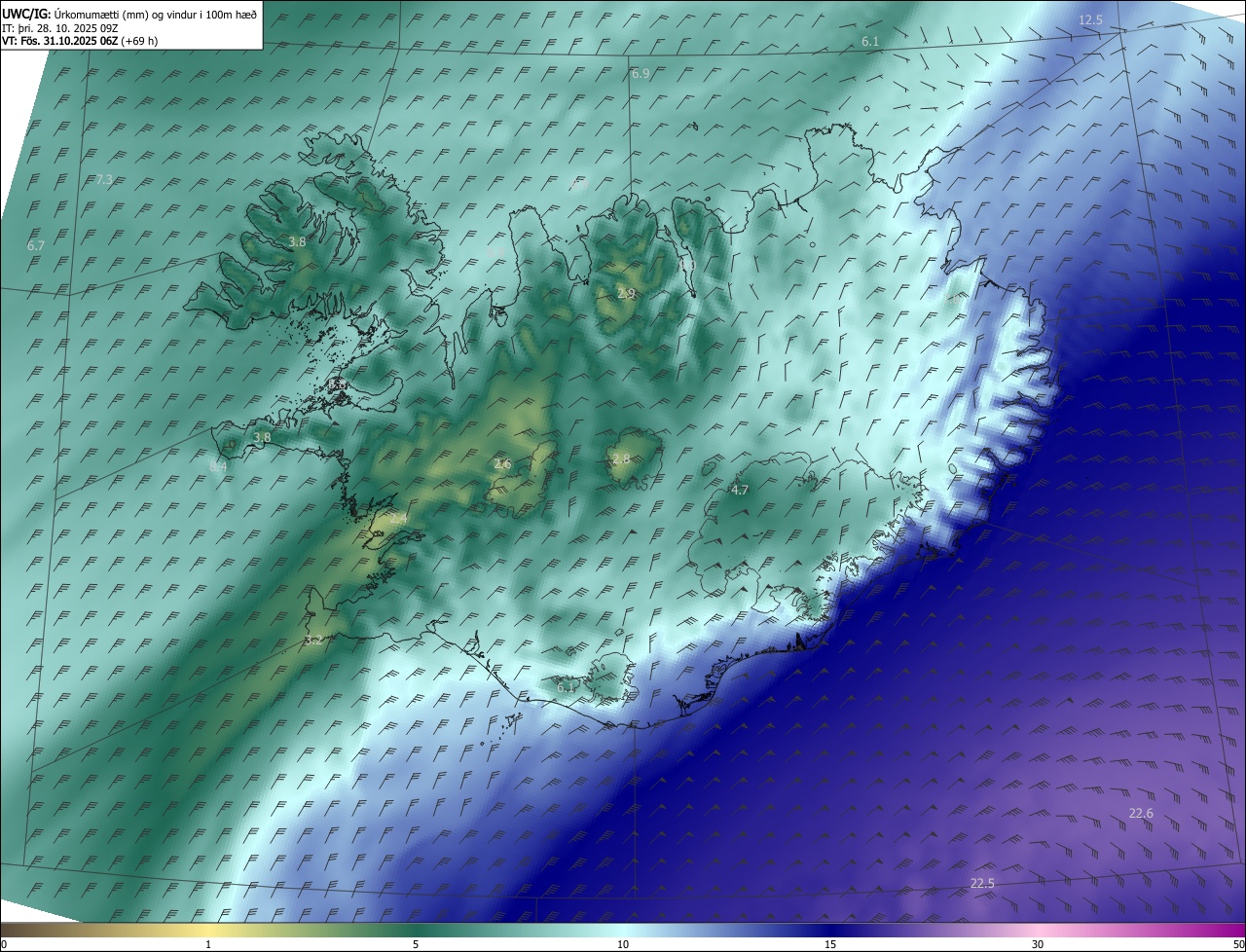Click the 2.4 value label on the map
Viewport: 1246px width, 952px height.
coord(398,520)
